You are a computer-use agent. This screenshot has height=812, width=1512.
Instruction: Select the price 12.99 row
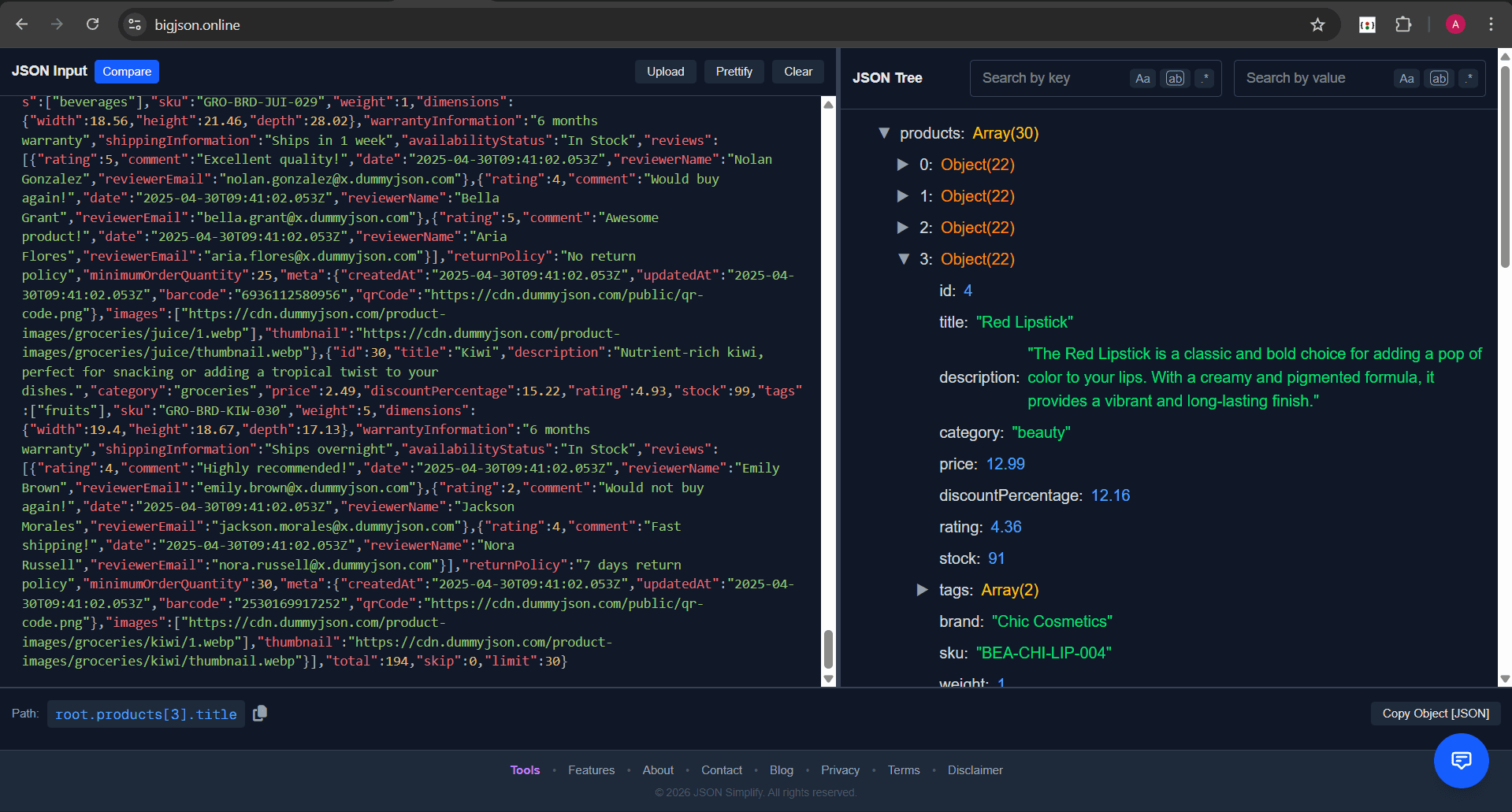pyautogui.click(x=982, y=464)
